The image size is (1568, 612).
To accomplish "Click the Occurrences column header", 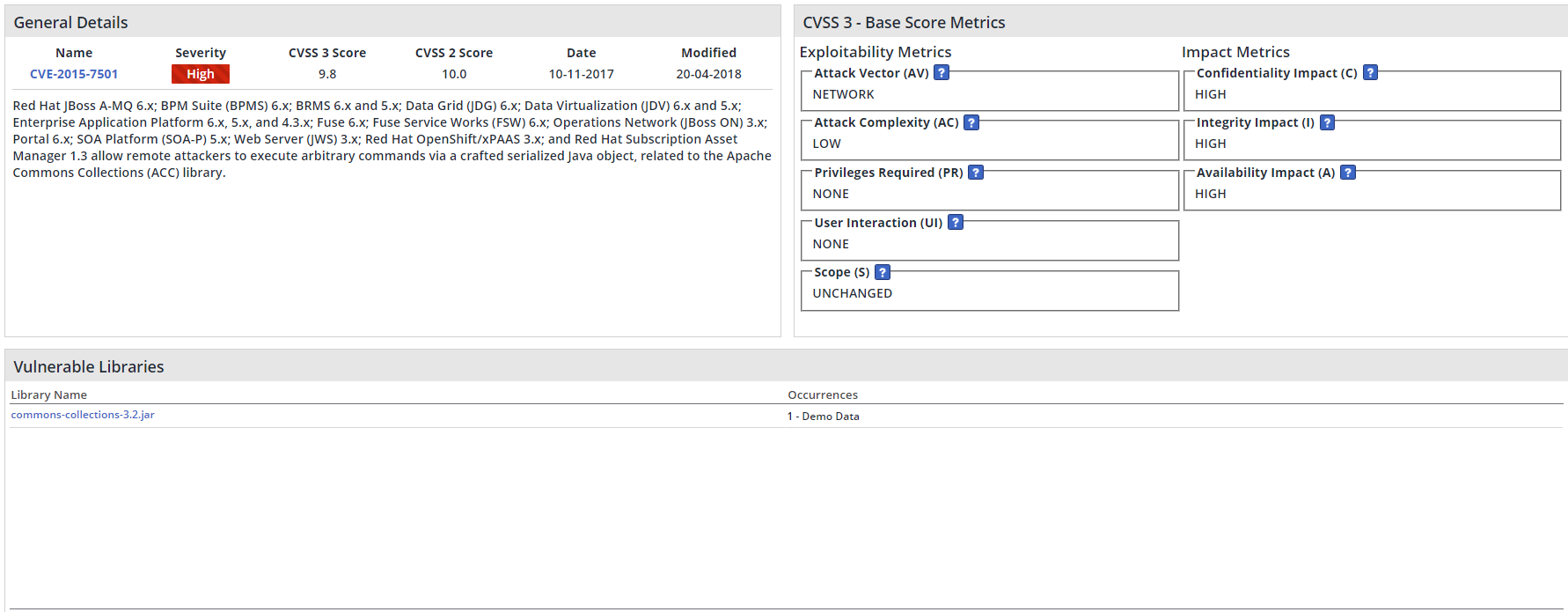I will click(822, 394).
